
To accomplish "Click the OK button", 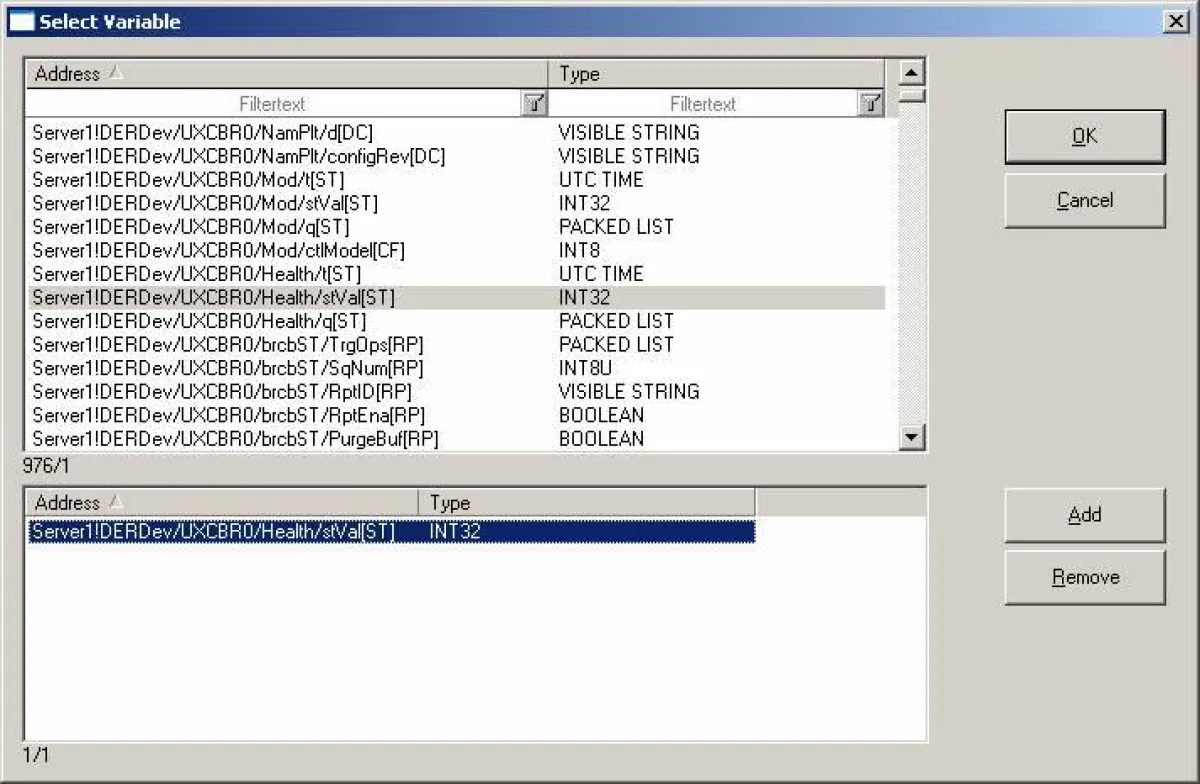I will pyautogui.click(x=1084, y=137).
